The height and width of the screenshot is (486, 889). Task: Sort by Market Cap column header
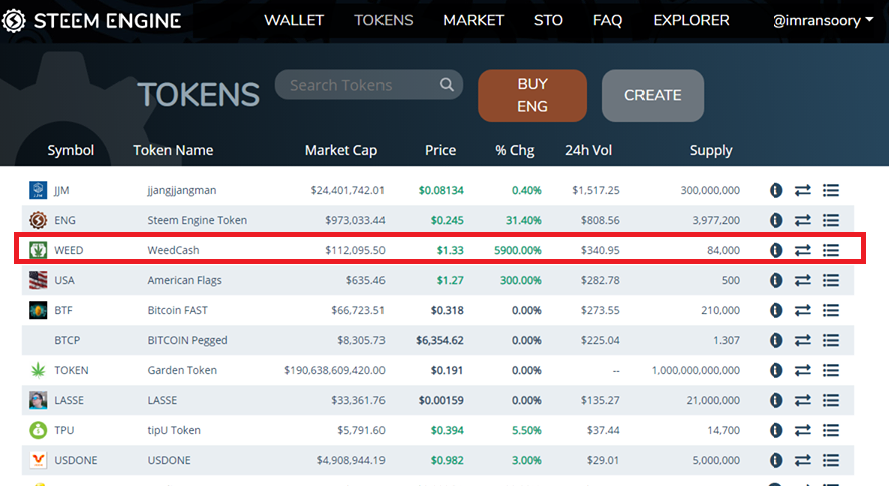tap(341, 150)
